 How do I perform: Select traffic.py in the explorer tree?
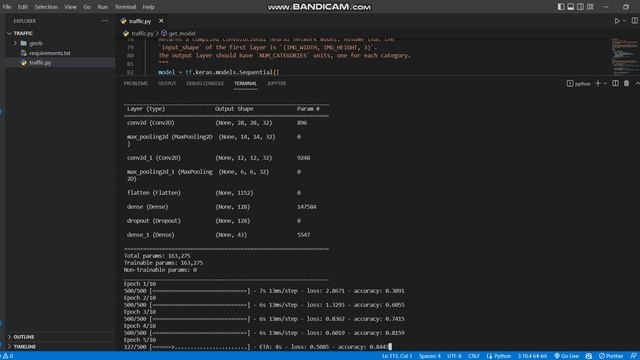(x=40, y=62)
